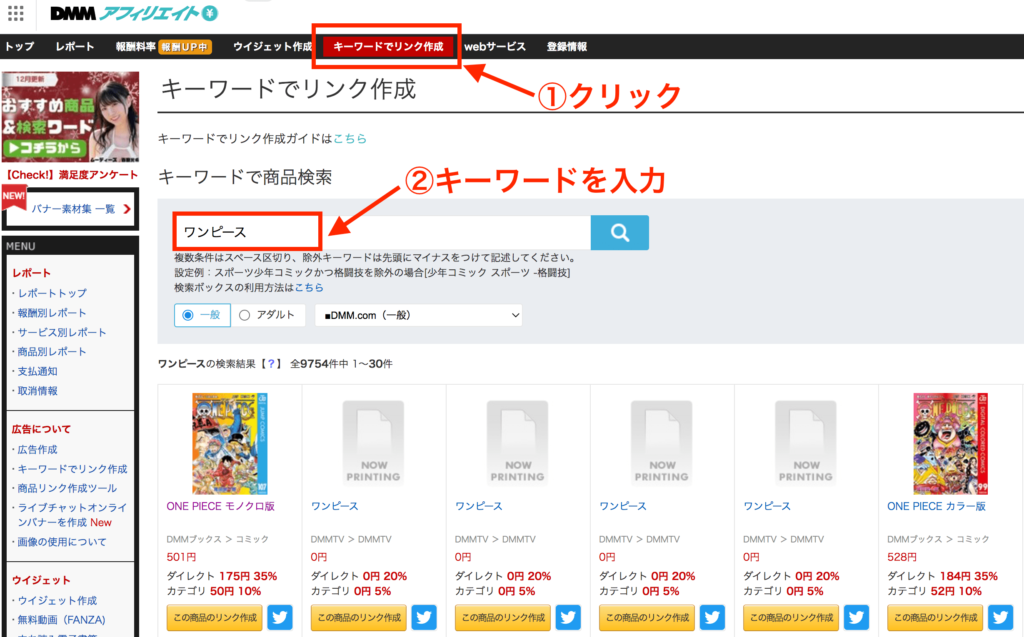
Task: Open second product NOW PRINTING placeholder image
Action: click(373, 443)
